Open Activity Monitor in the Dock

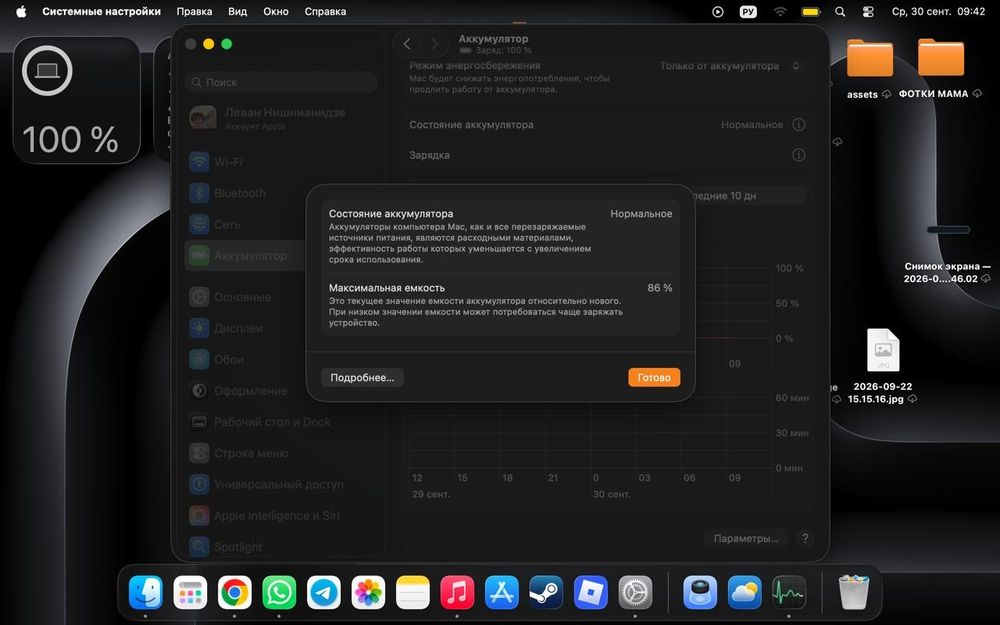tap(789, 592)
